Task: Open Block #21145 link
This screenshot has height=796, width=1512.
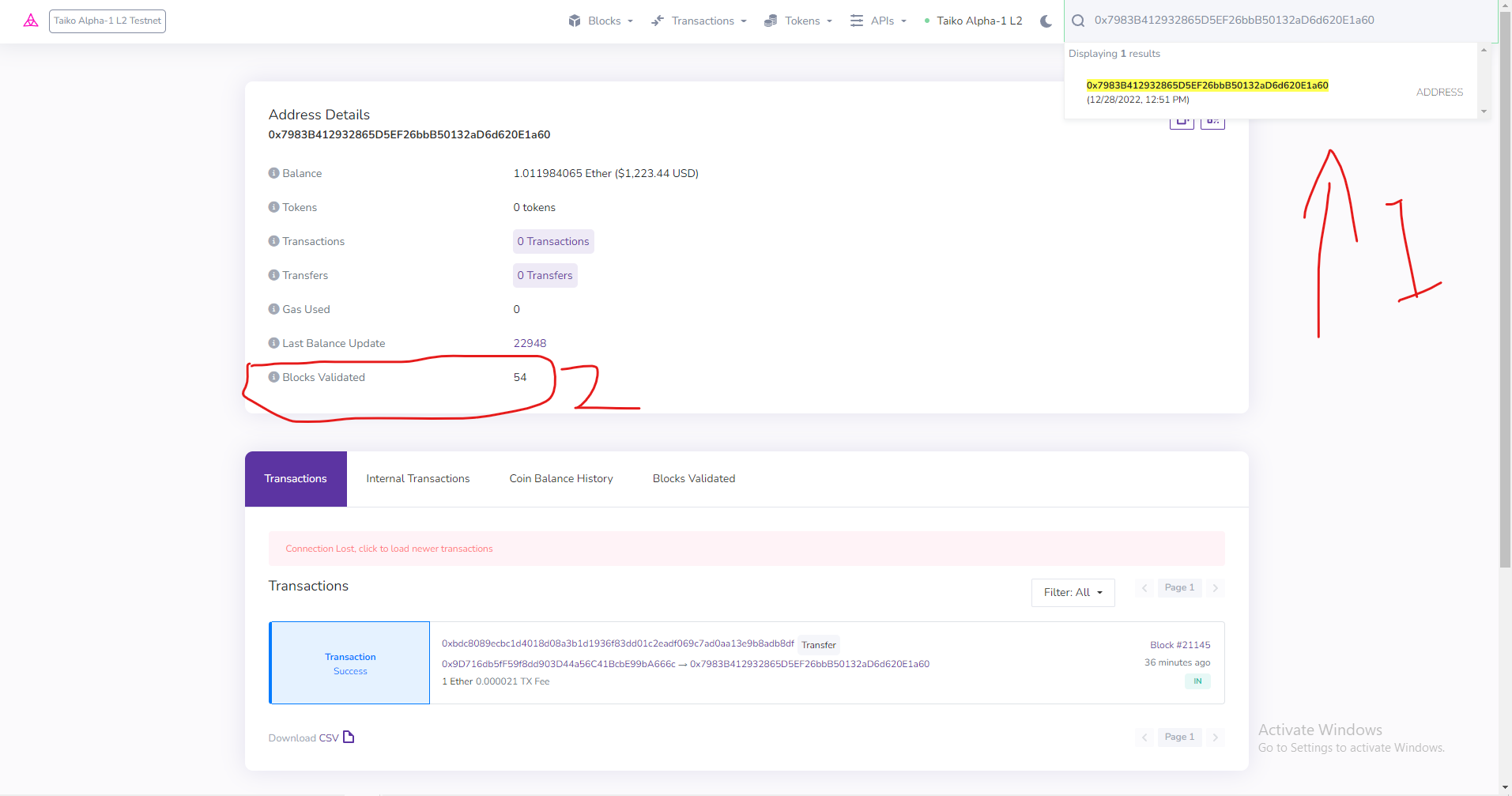Action: coord(1179,645)
